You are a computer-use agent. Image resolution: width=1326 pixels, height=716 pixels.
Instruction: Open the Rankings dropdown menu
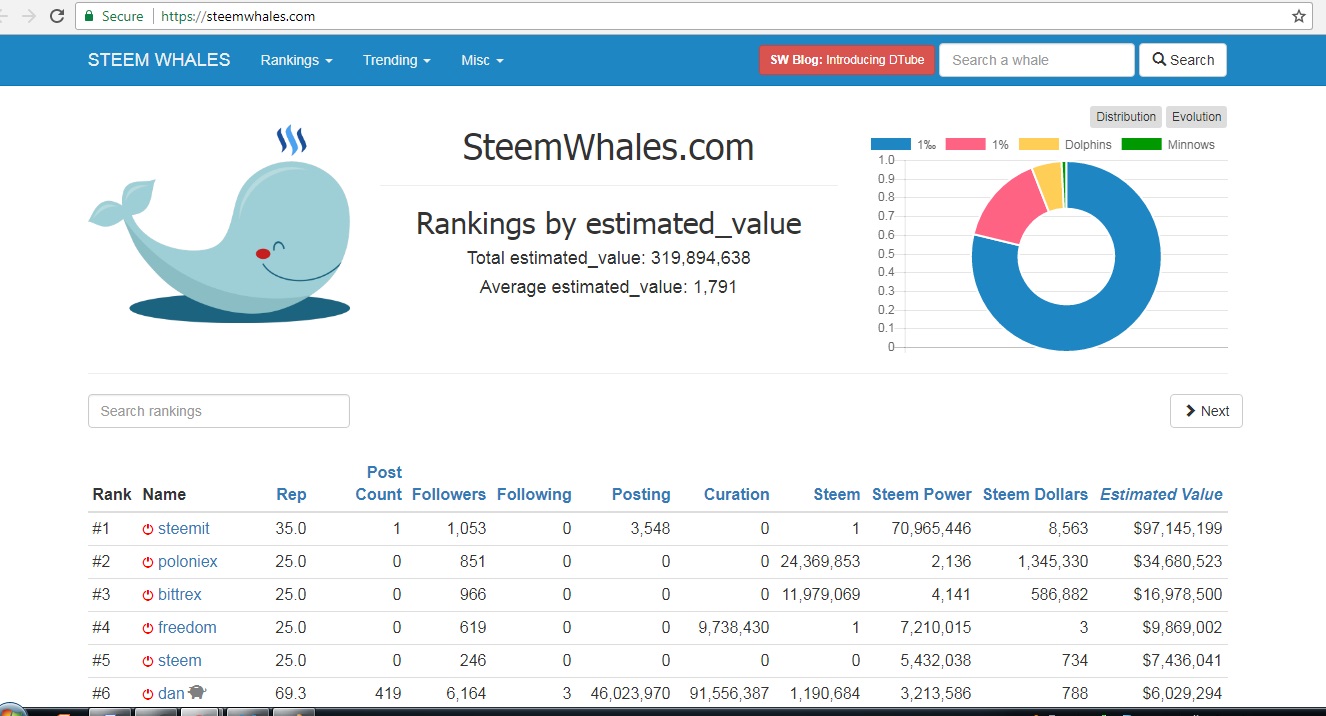pyautogui.click(x=296, y=60)
